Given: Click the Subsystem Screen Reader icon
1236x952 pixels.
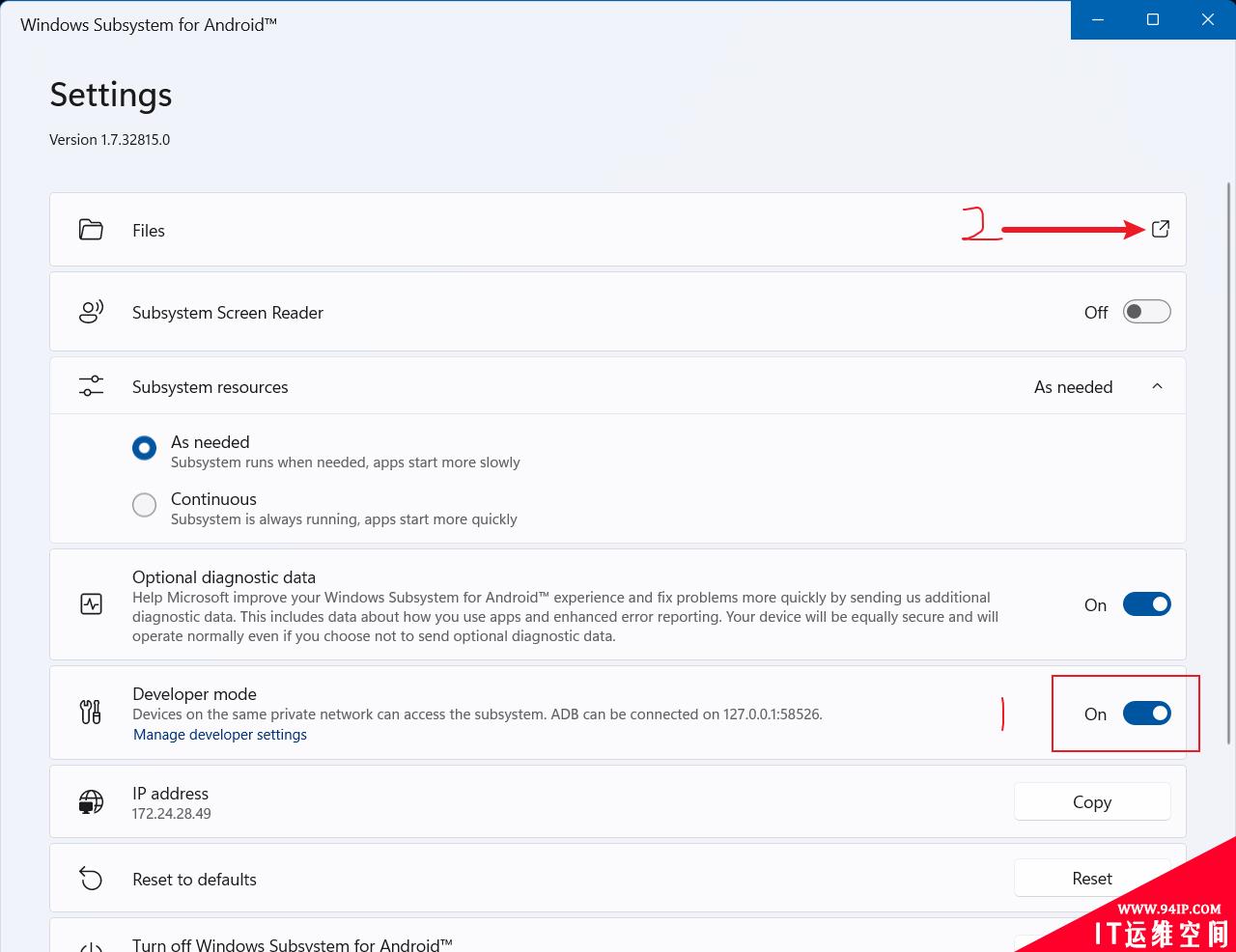Looking at the screenshot, I should pos(91,312).
